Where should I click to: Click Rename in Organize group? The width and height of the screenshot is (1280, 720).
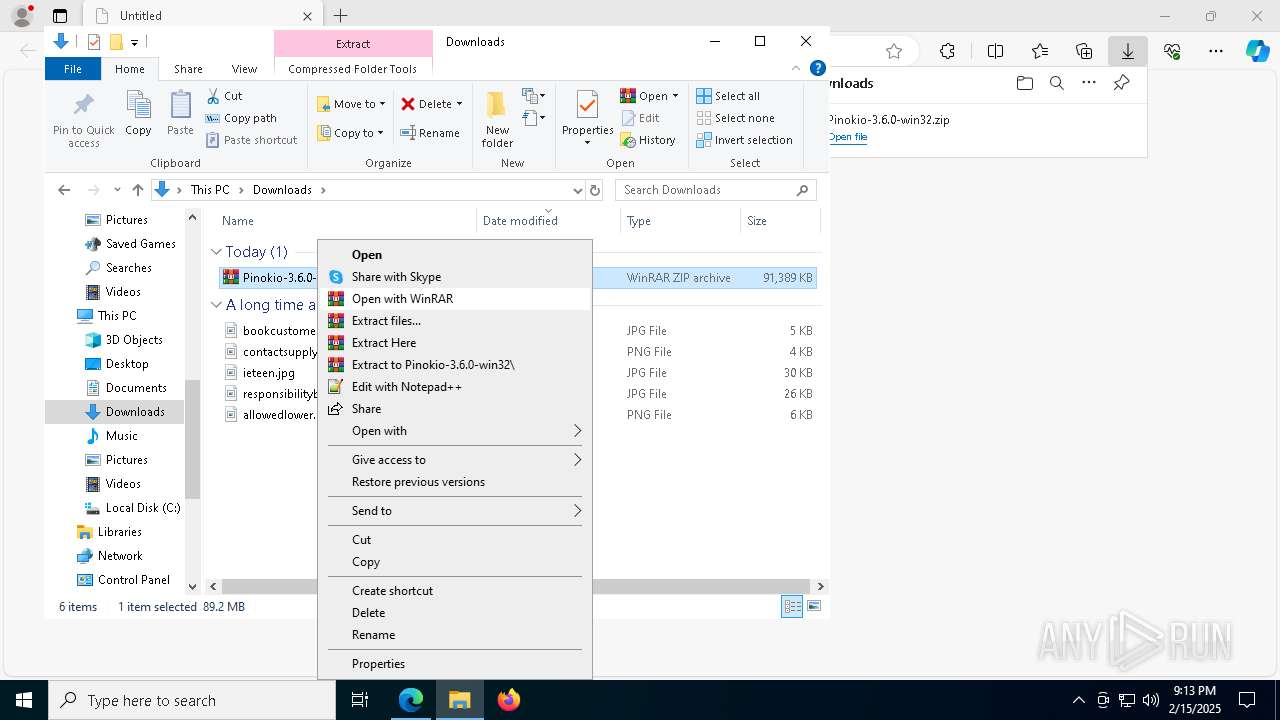[430, 133]
